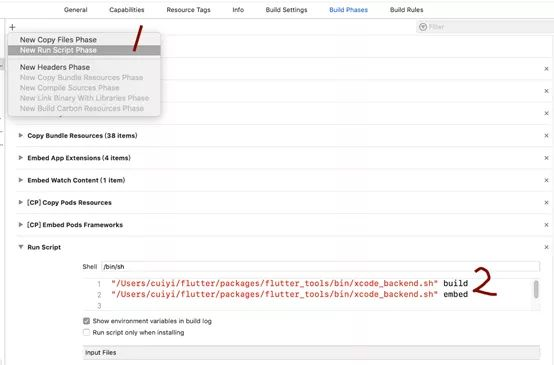The image size is (554, 365).
Task: Expand Embed App Extensions (4 items)
Action: pos(20,158)
